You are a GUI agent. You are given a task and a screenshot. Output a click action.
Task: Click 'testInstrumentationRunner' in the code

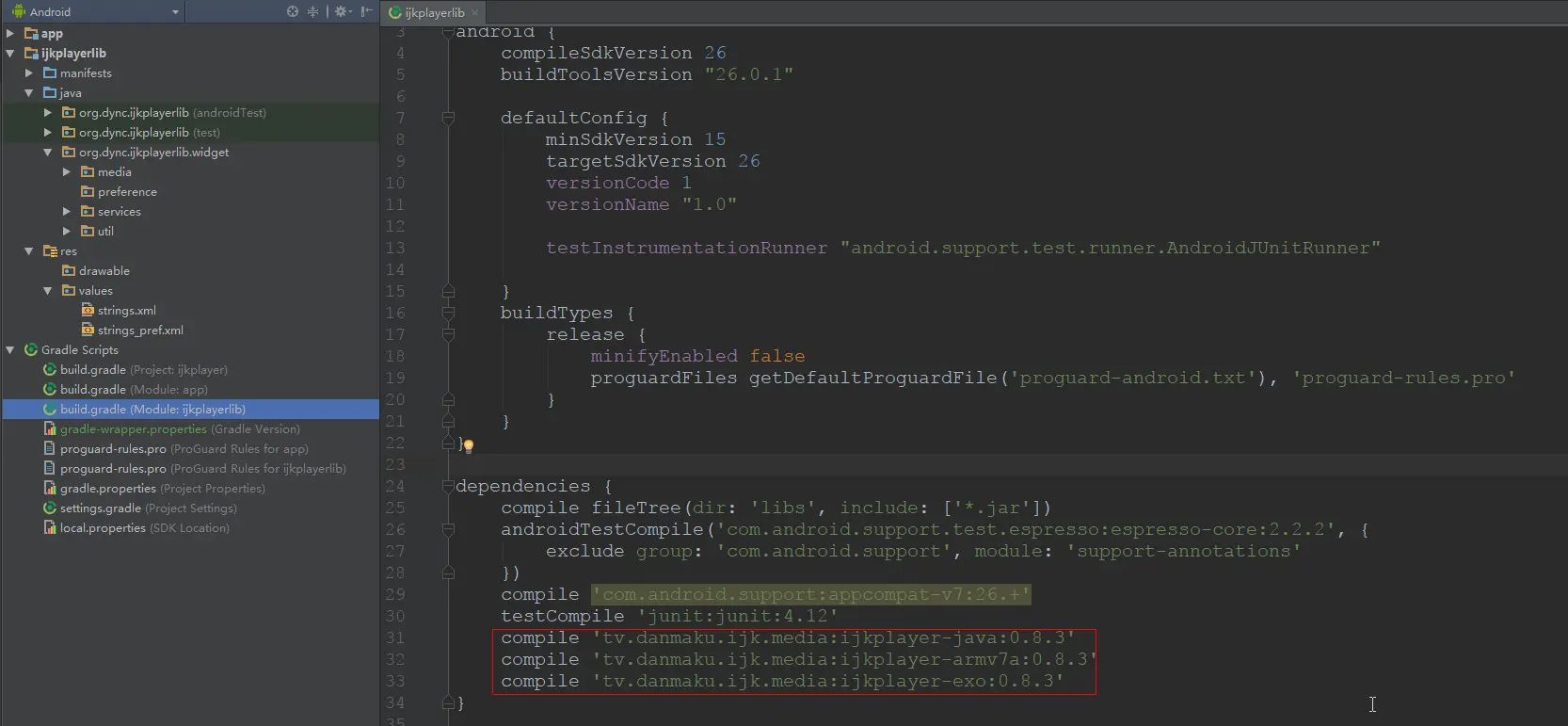[687, 248]
